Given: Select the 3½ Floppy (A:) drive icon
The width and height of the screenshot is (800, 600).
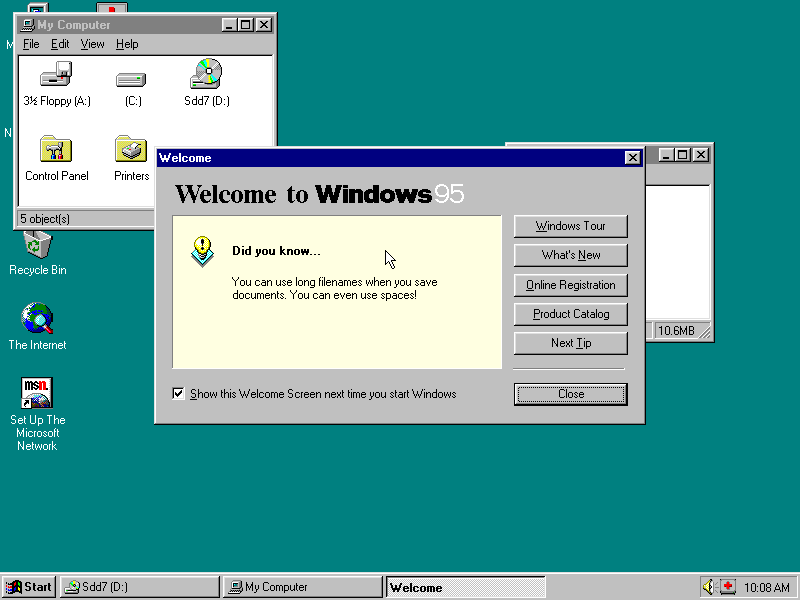Looking at the screenshot, I should [57, 74].
